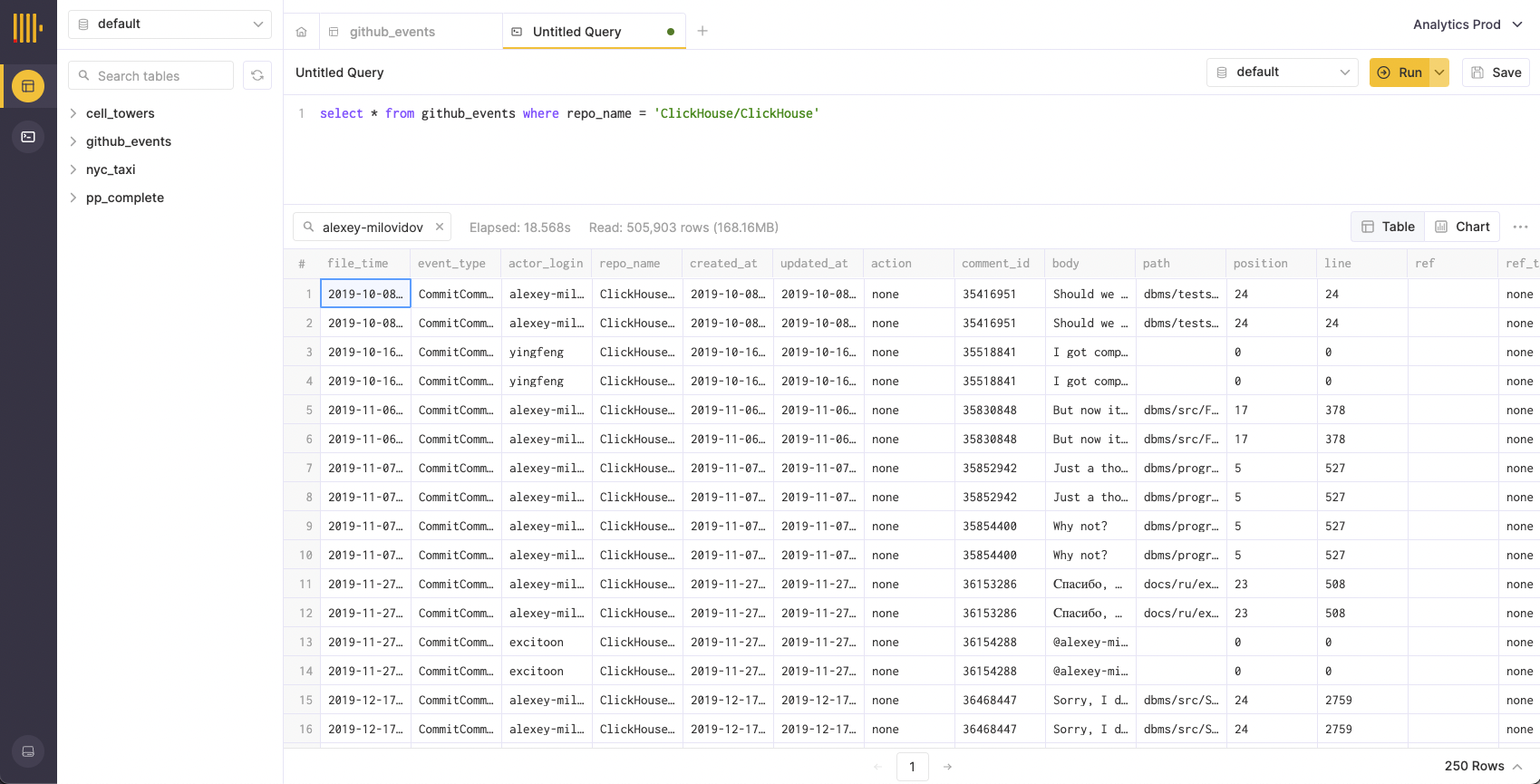Open the results more options menu
The image size is (1540, 784).
1520,227
